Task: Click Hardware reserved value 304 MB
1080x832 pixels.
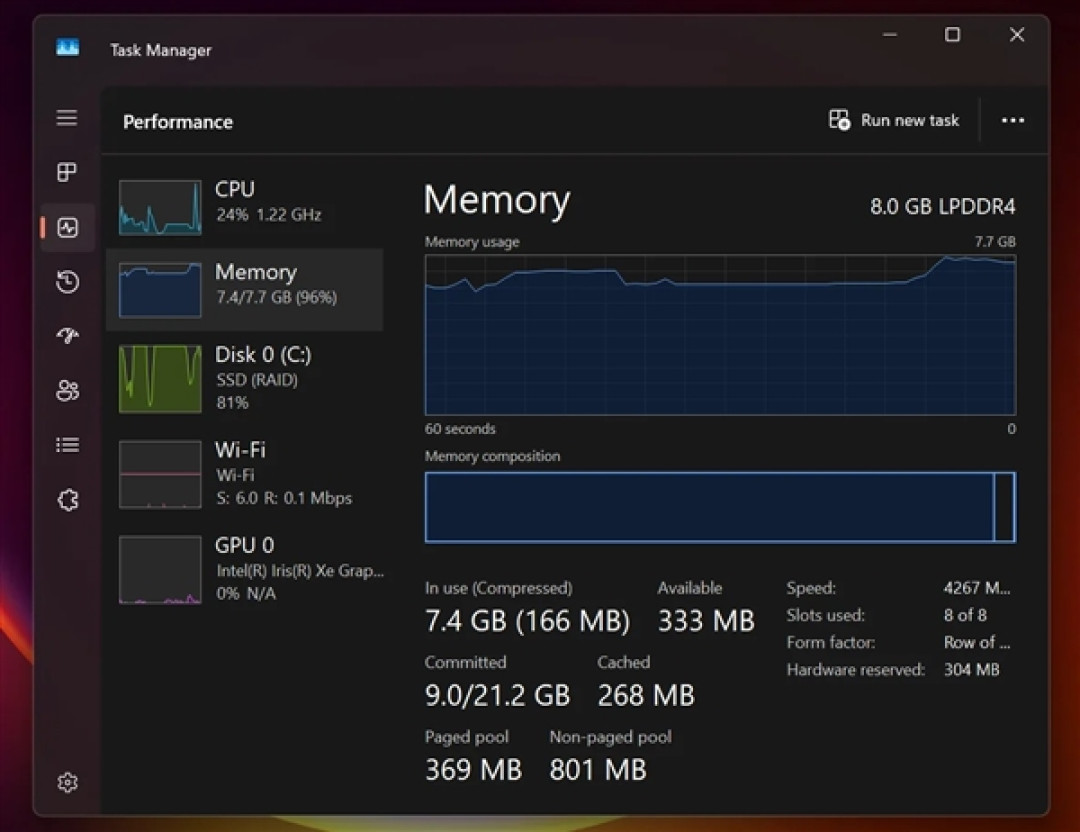Action: pos(971,669)
